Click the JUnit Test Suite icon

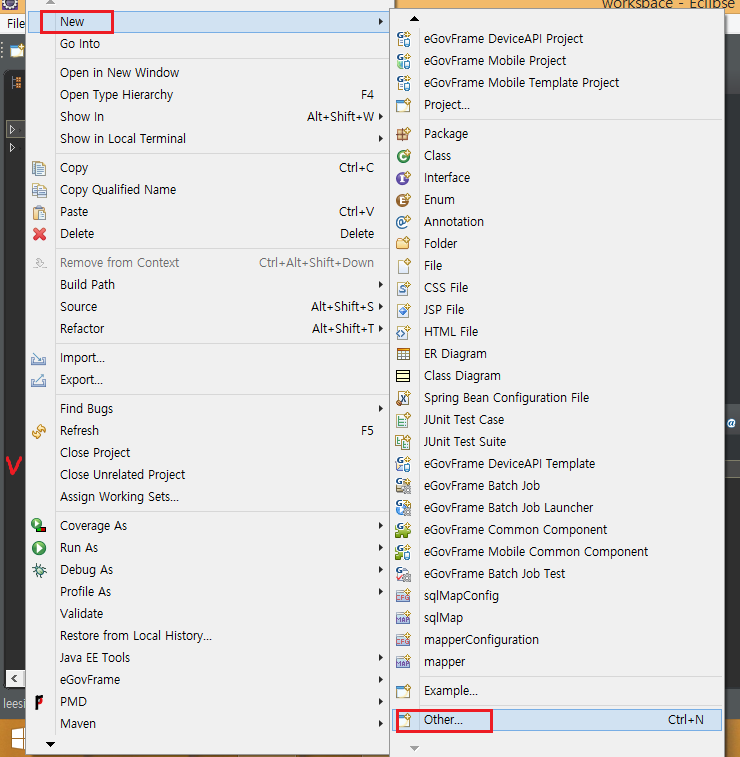click(x=404, y=442)
